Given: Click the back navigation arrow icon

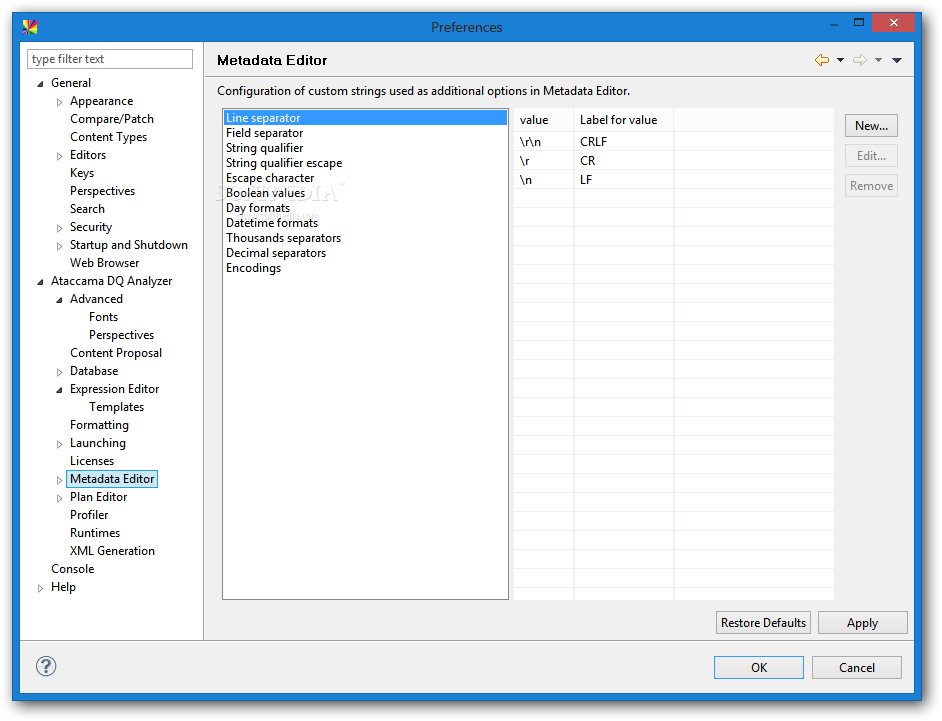Looking at the screenshot, I should click(x=821, y=60).
